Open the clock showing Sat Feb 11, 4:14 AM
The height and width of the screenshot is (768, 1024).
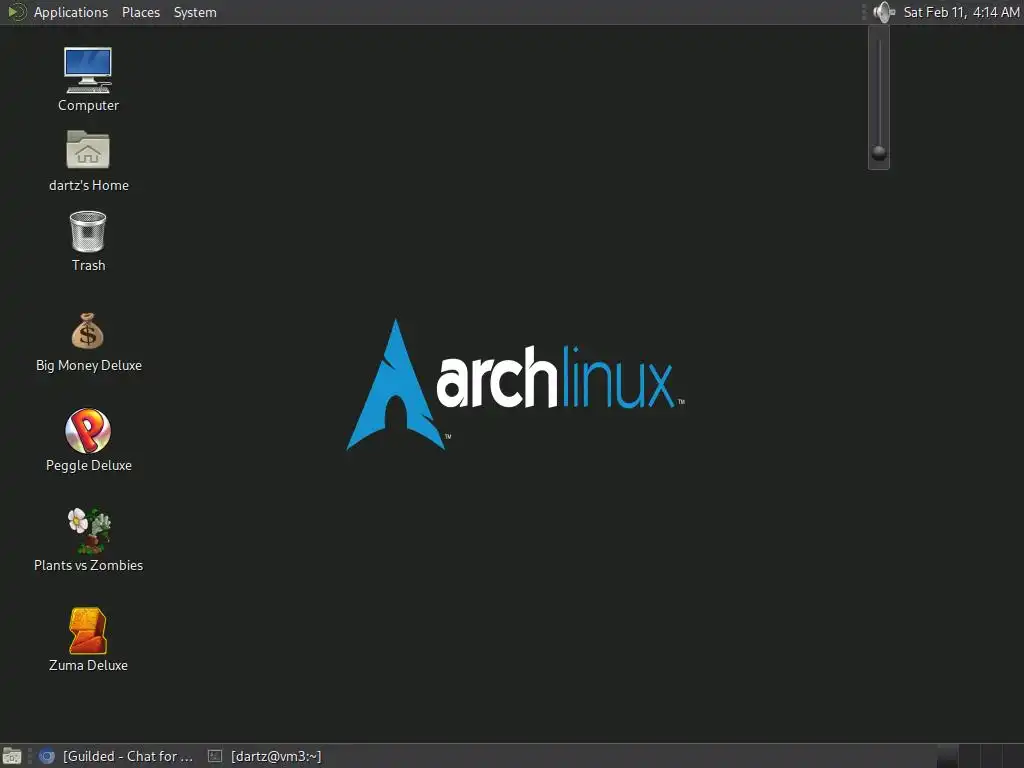(x=961, y=12)
